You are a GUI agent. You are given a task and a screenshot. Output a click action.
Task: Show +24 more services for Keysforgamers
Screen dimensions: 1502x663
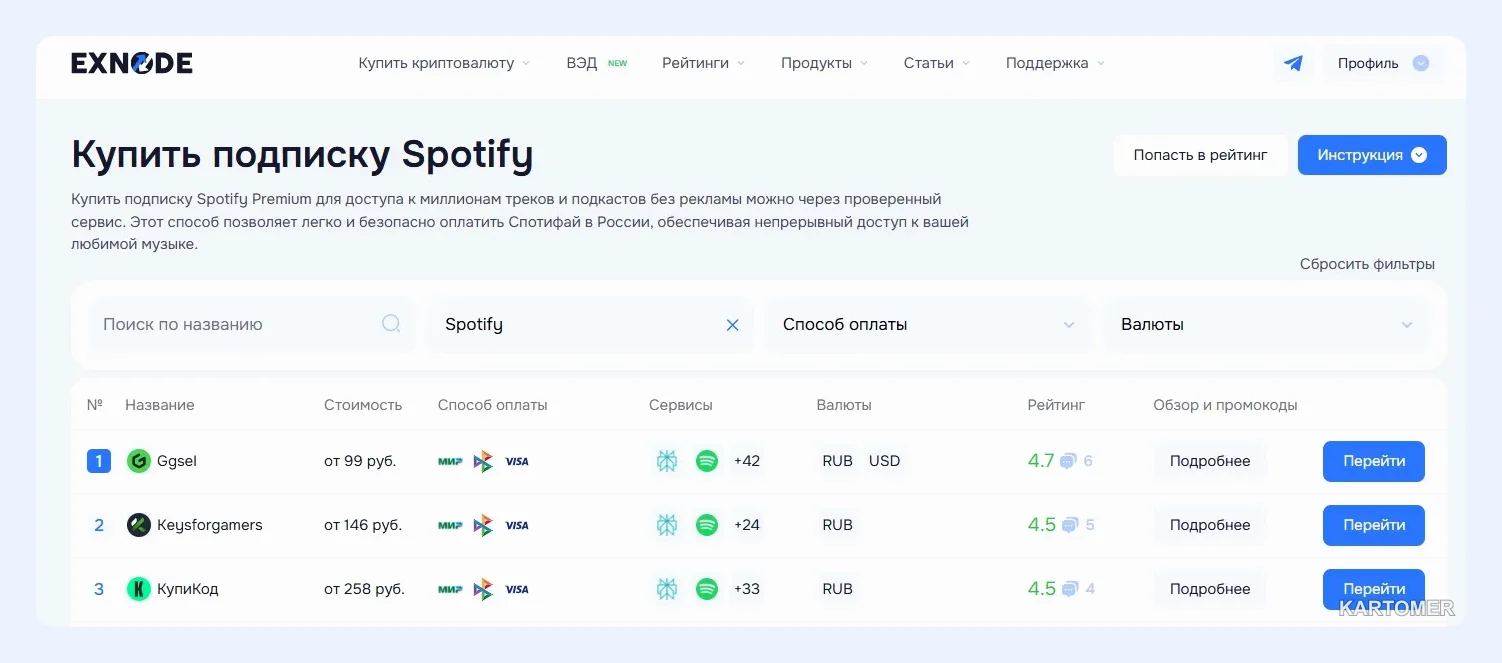747,525
